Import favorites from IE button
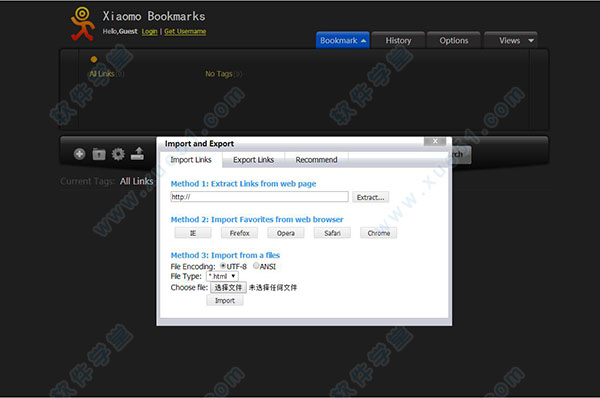Image resolution: width=600 pixels, height=398 pixels. point(193,233)
